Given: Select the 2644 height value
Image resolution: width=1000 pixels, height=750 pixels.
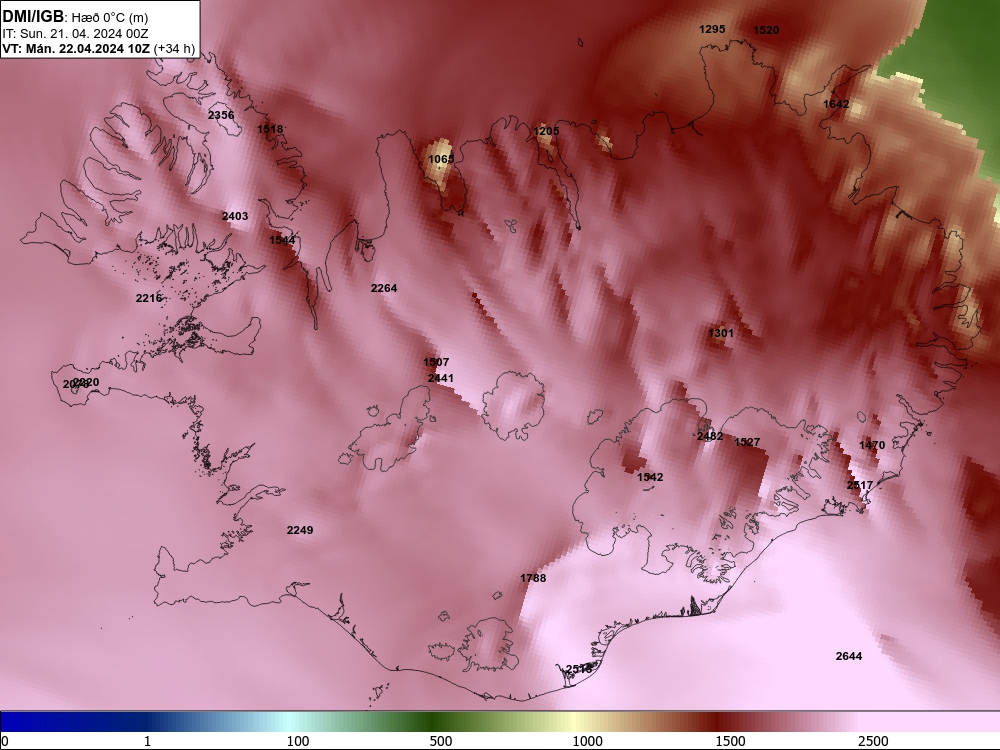Looking at the screenshot, I should 849,656.
